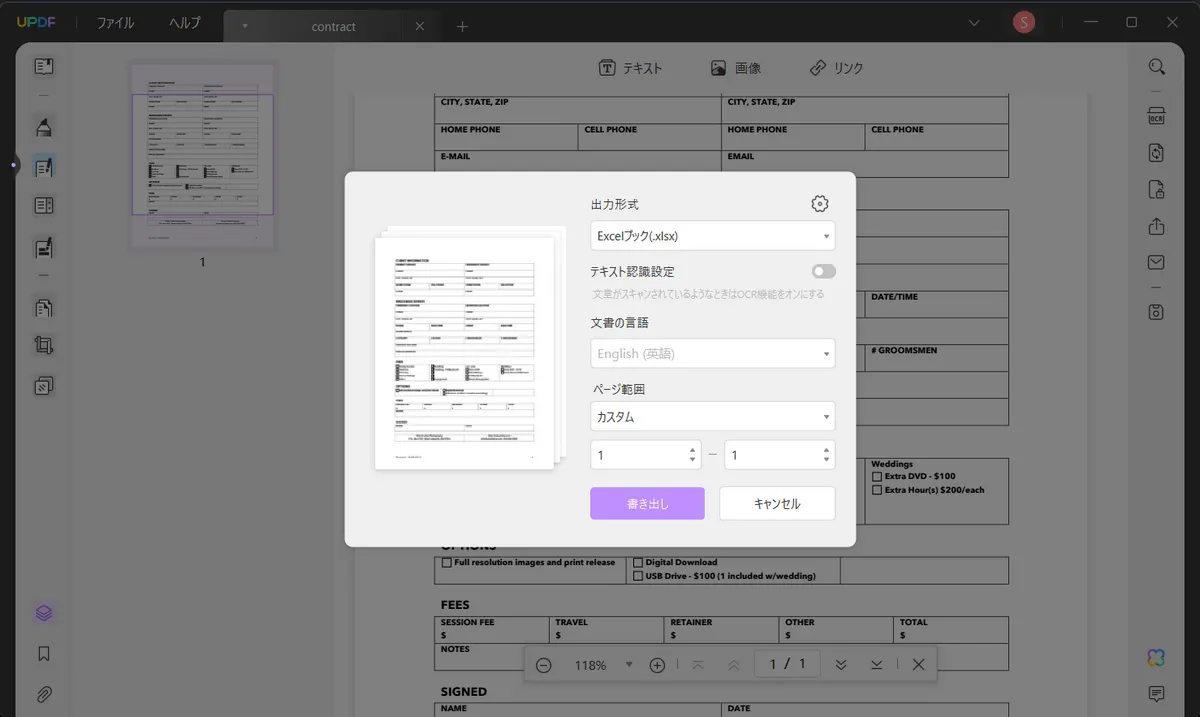The image size is (1200, 717).
Task: Select the リンク link tool
Action: pyautogui.click(x=836, y=68)
